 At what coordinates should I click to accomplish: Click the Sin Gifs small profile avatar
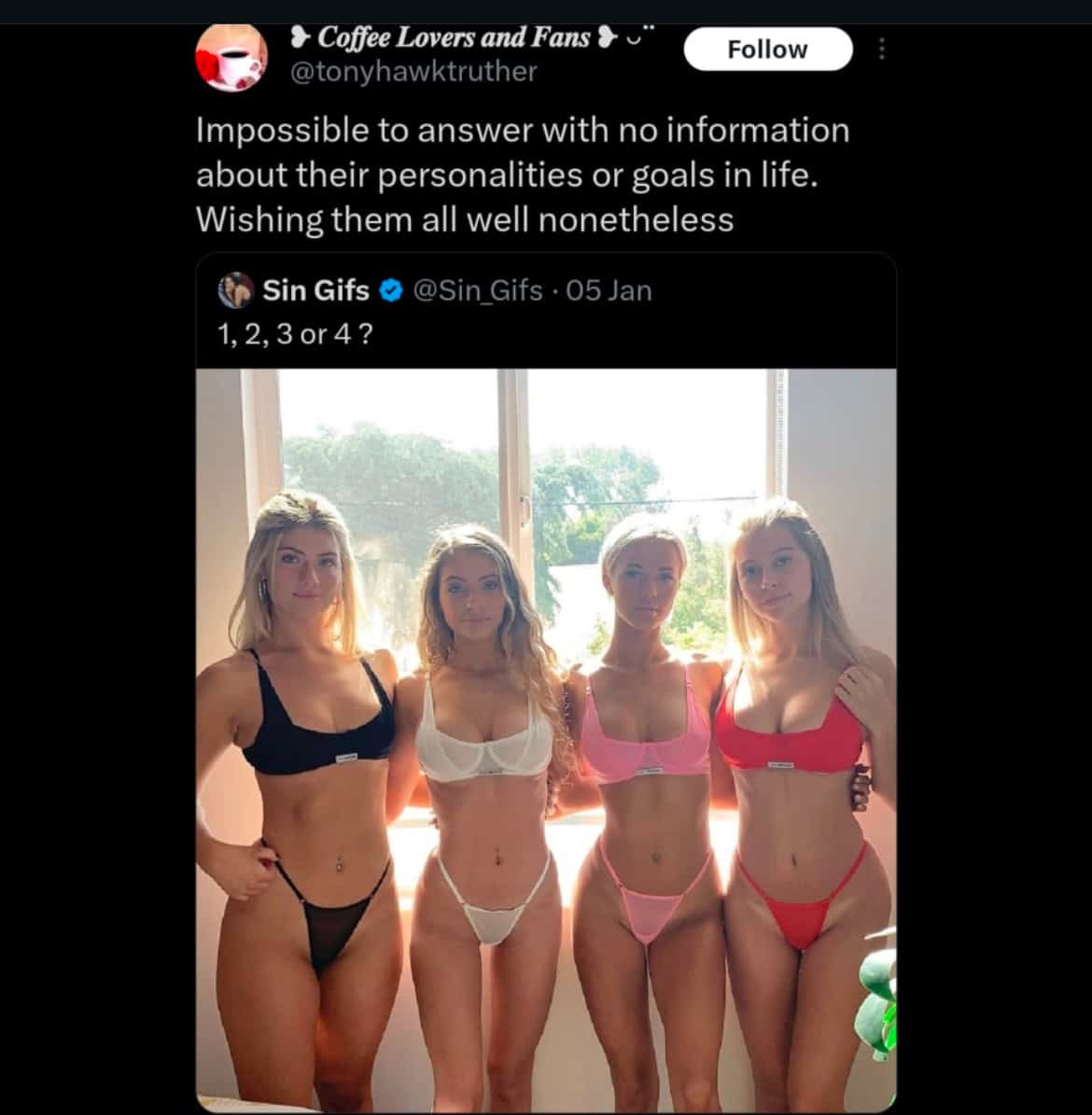[x=235, y=291]
